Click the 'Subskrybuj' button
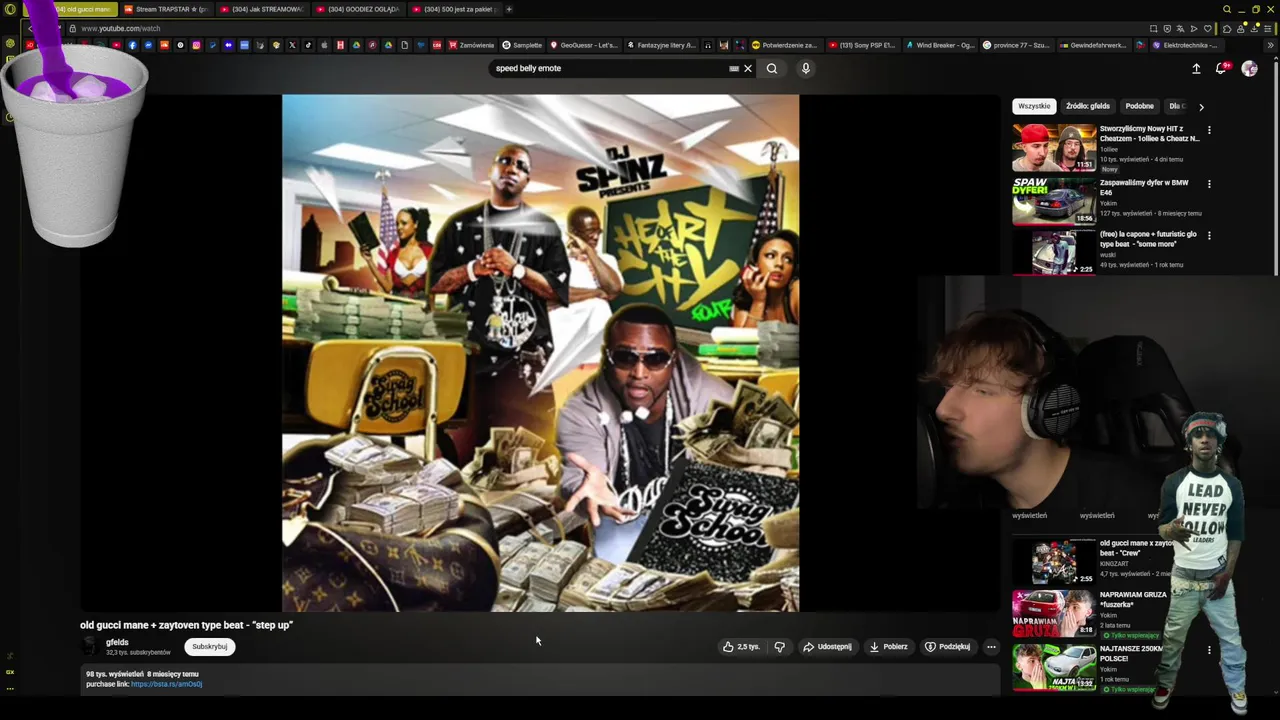Image resolution: width=1280 pixels, height=720 pixels. 210,646
